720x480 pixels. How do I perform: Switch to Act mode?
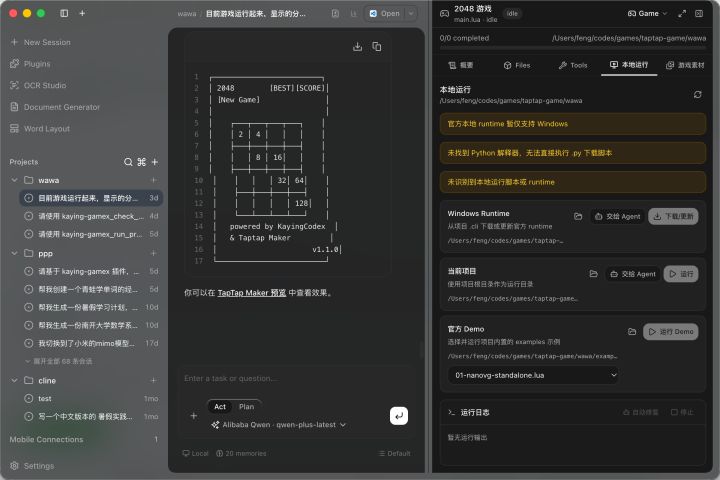[220, 407]
